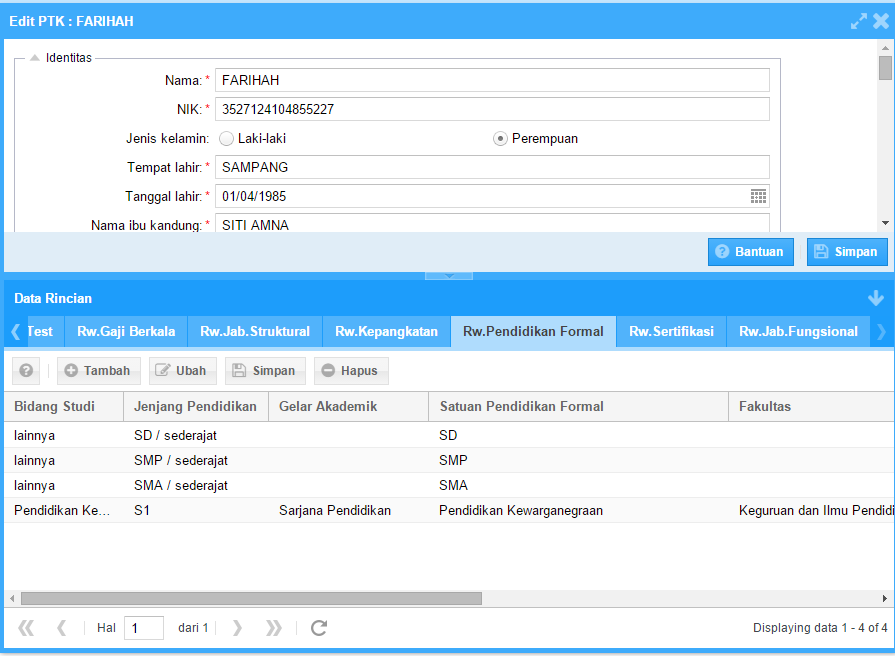Click the help question mark icon in toolbar

tap(27, 371)
